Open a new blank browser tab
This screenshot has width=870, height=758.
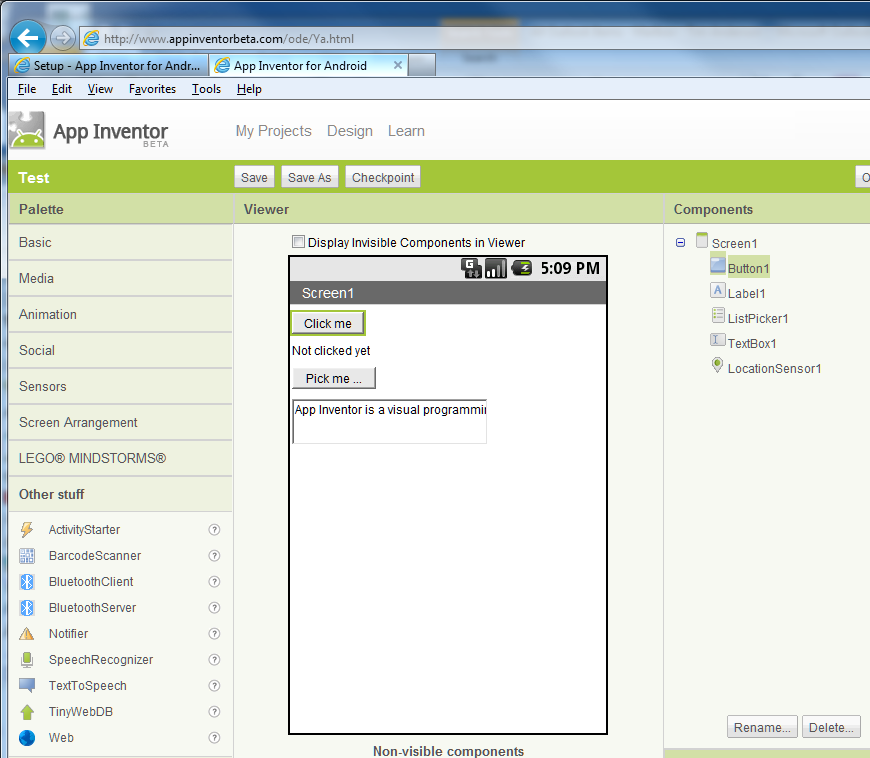coord(422,65)
